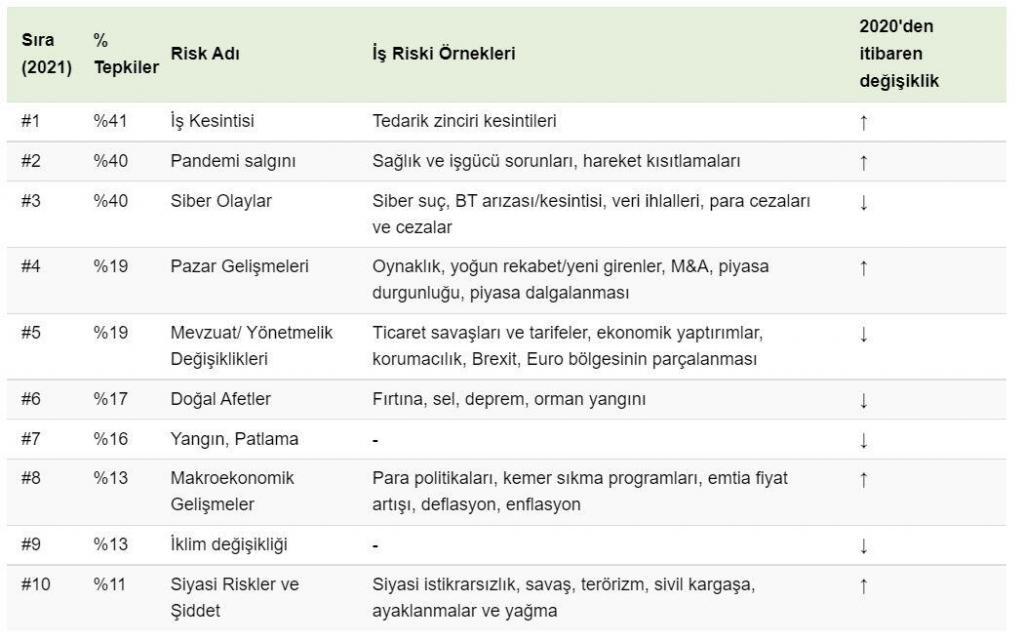Select the #10 rank cell
The width and height of the screenshot is (1024, 642).
35,585
